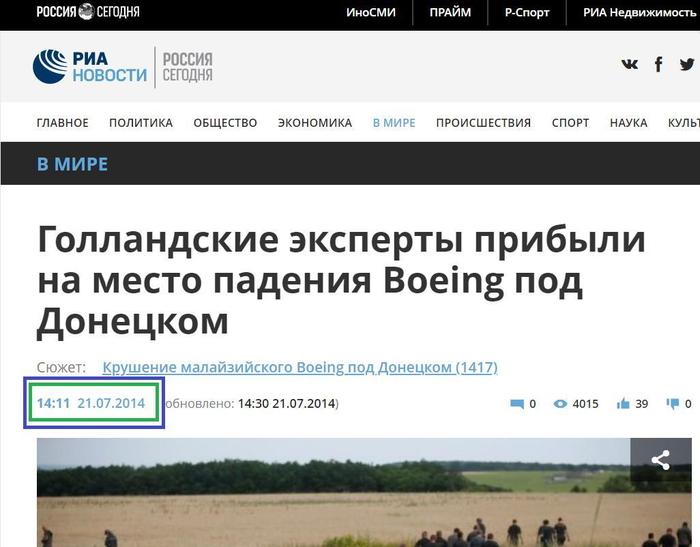
Task: Open the ИноСМИ link in top bar
Action: 371,13
